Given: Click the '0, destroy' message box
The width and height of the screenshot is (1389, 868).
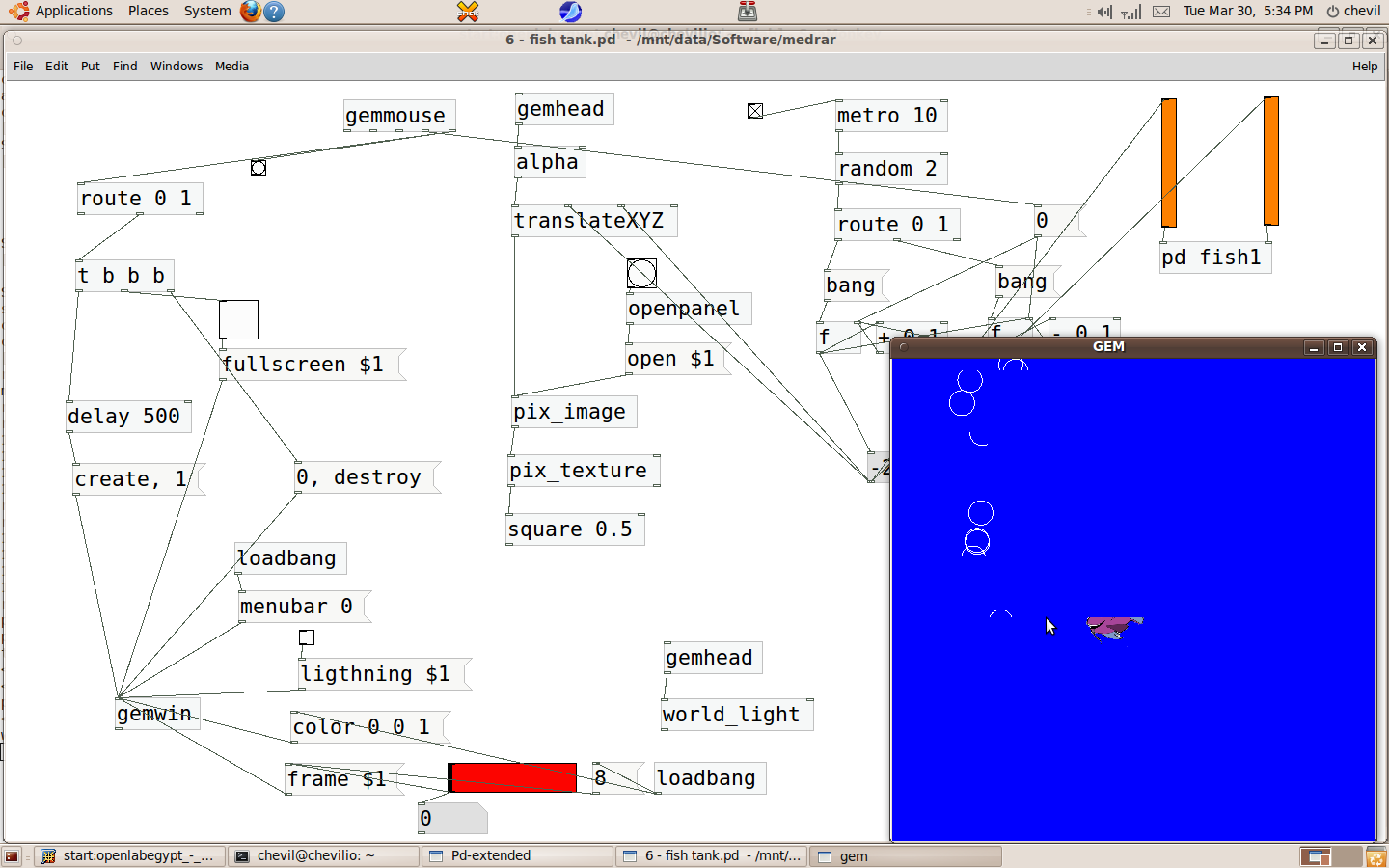Looking at the screenshot, I should coord(368,477).
